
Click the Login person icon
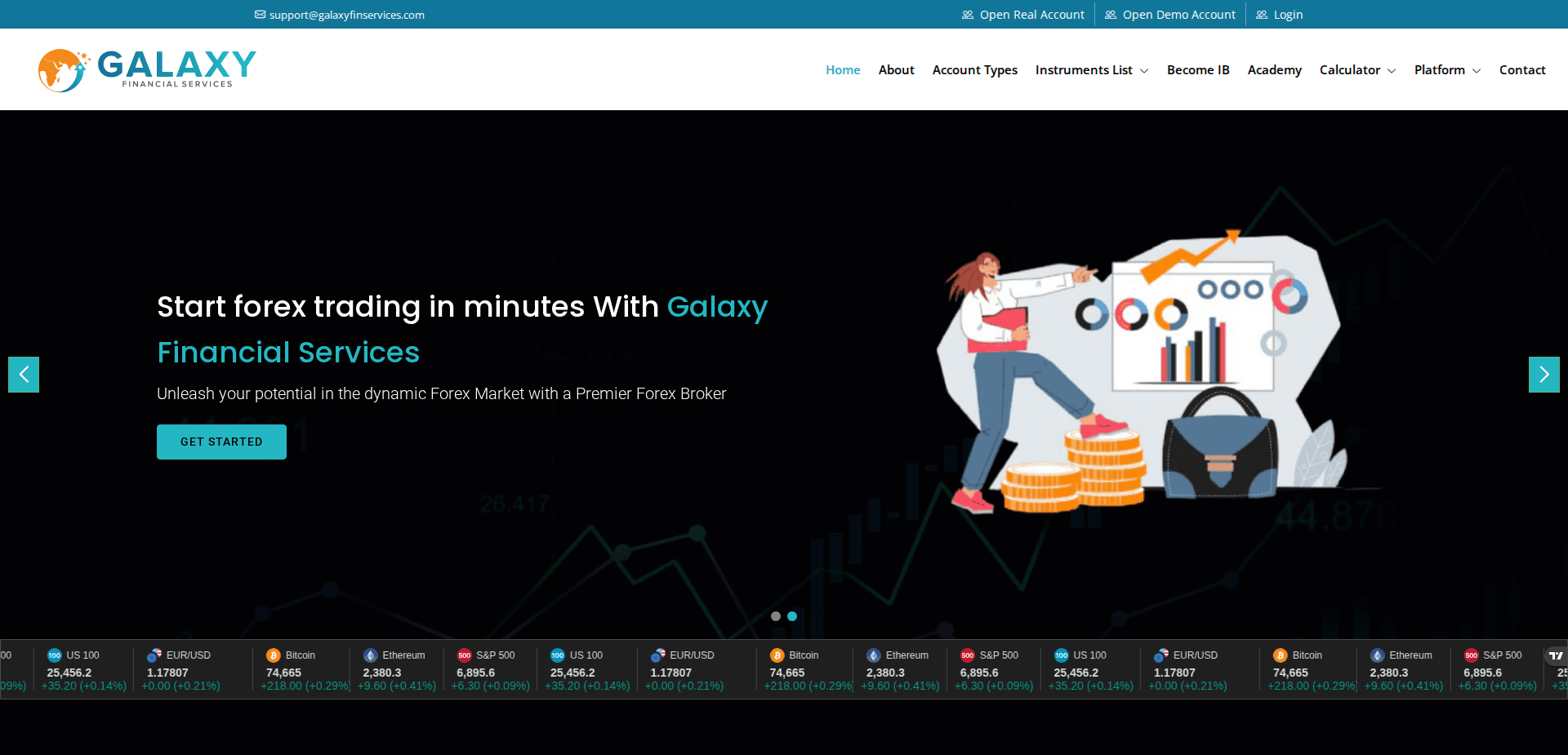coord(1262,14)
